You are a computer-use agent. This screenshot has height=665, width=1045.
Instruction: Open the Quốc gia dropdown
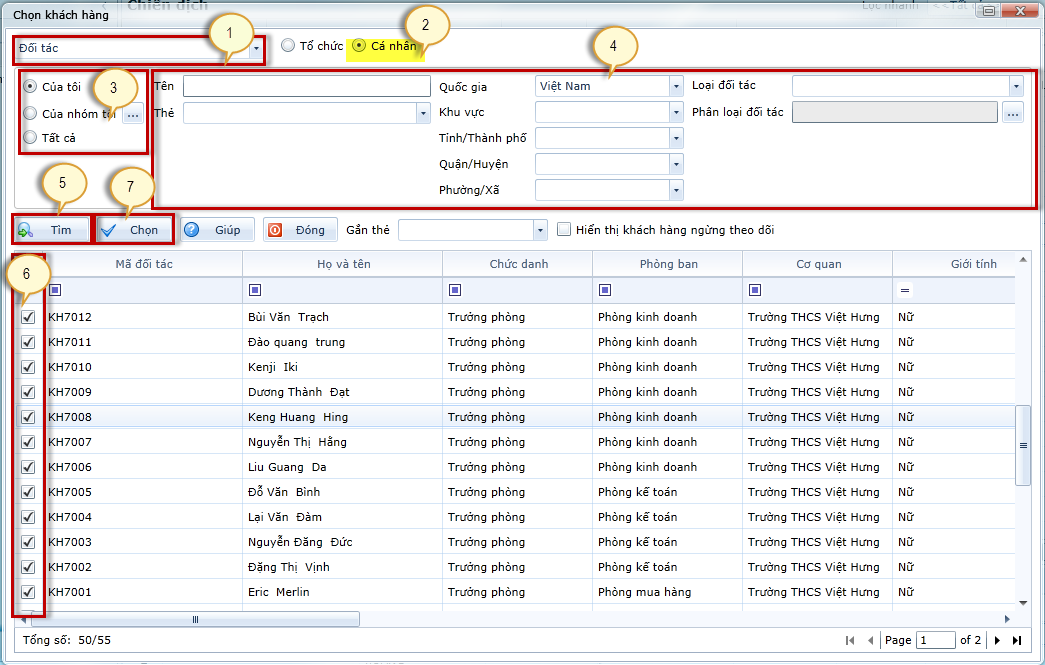pos(676,86)
